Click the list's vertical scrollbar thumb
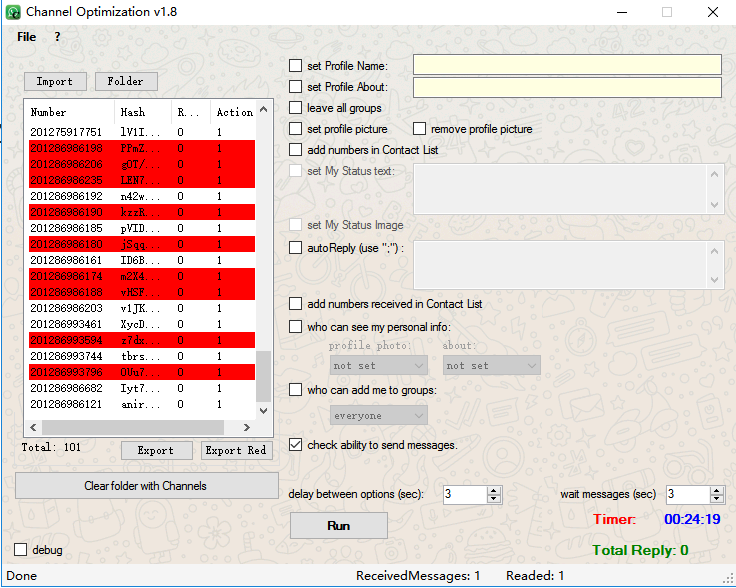 [x=263, y=376]
